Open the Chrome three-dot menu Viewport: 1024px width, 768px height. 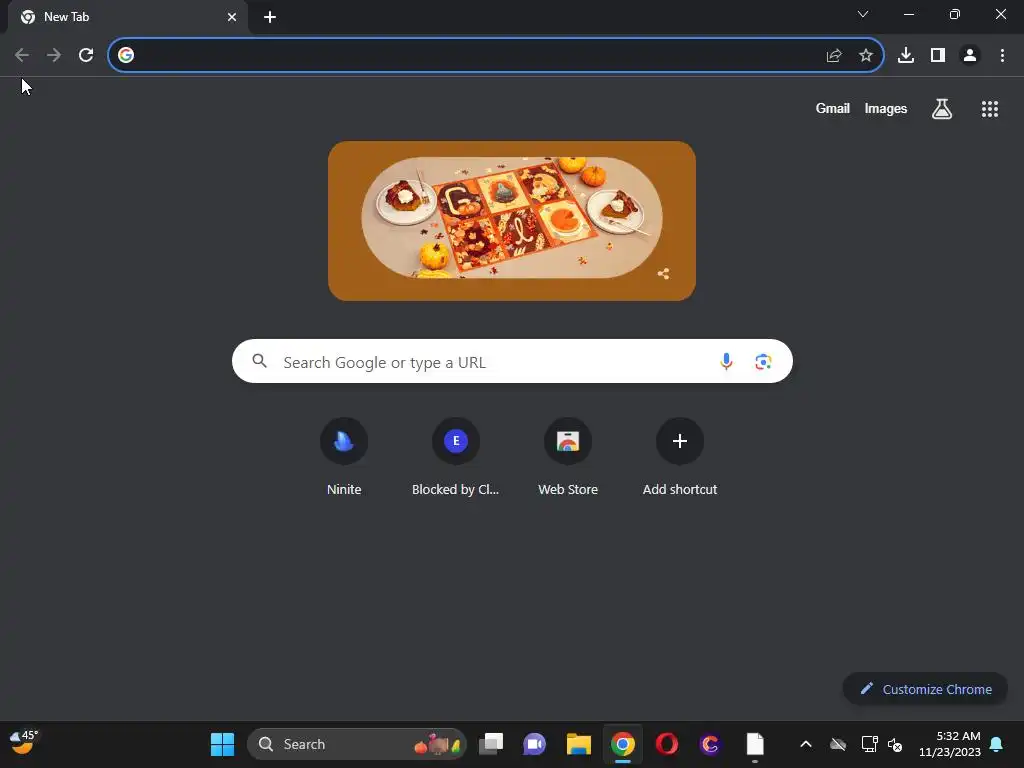[x=1002, y=56]
